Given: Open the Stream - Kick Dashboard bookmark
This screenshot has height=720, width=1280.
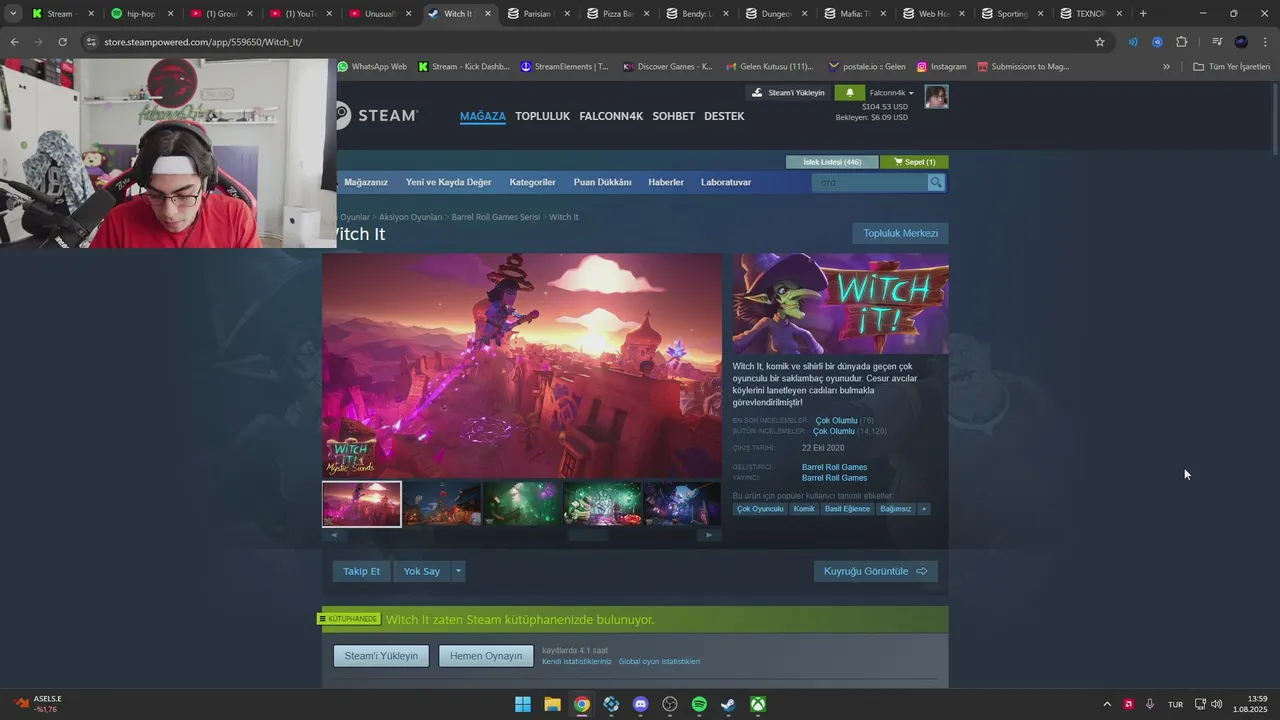Looking at the screenshot, I should tap(464, 67).
